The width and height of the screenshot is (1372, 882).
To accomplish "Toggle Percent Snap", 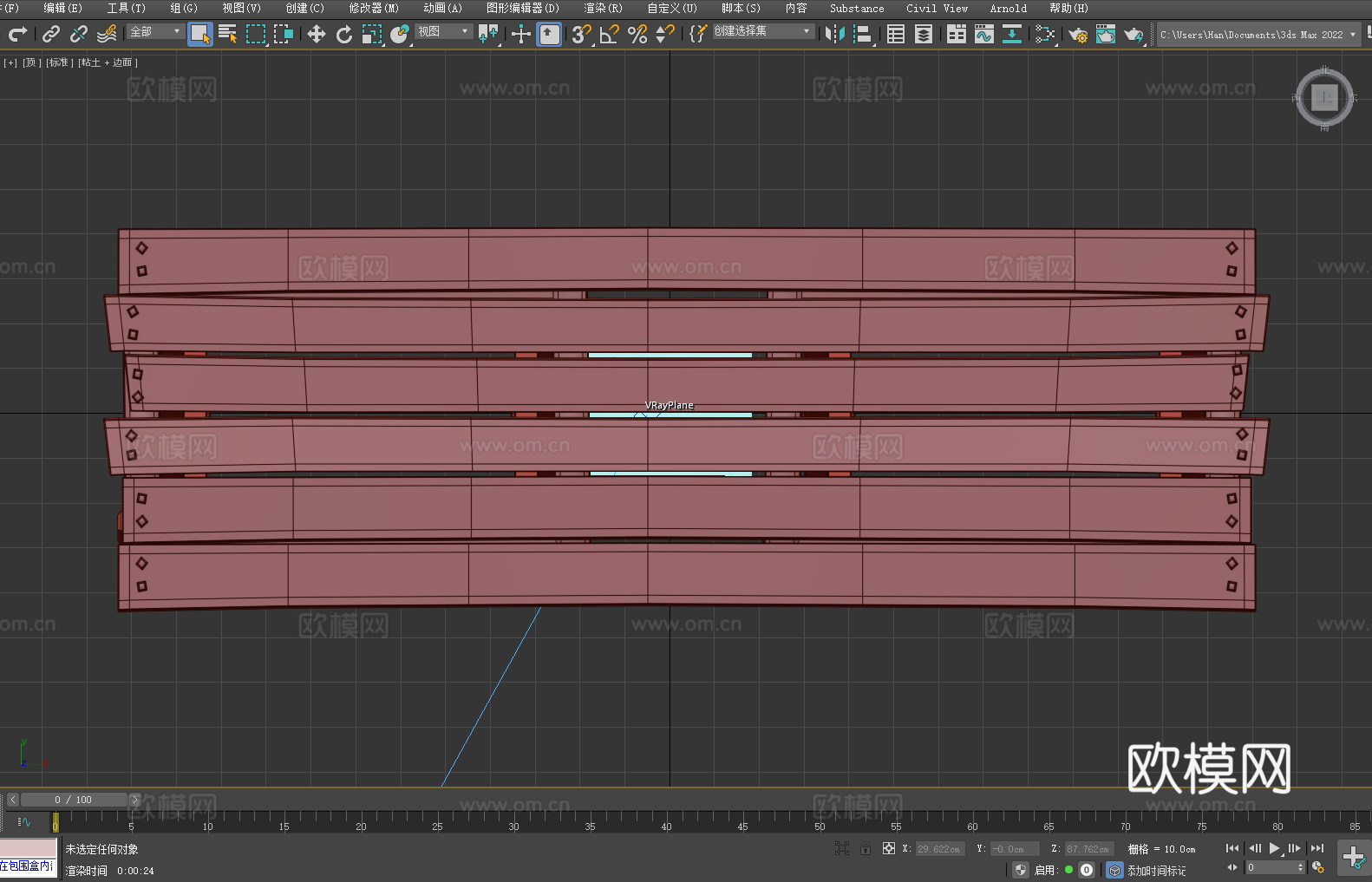I will (x=637, y=34).
